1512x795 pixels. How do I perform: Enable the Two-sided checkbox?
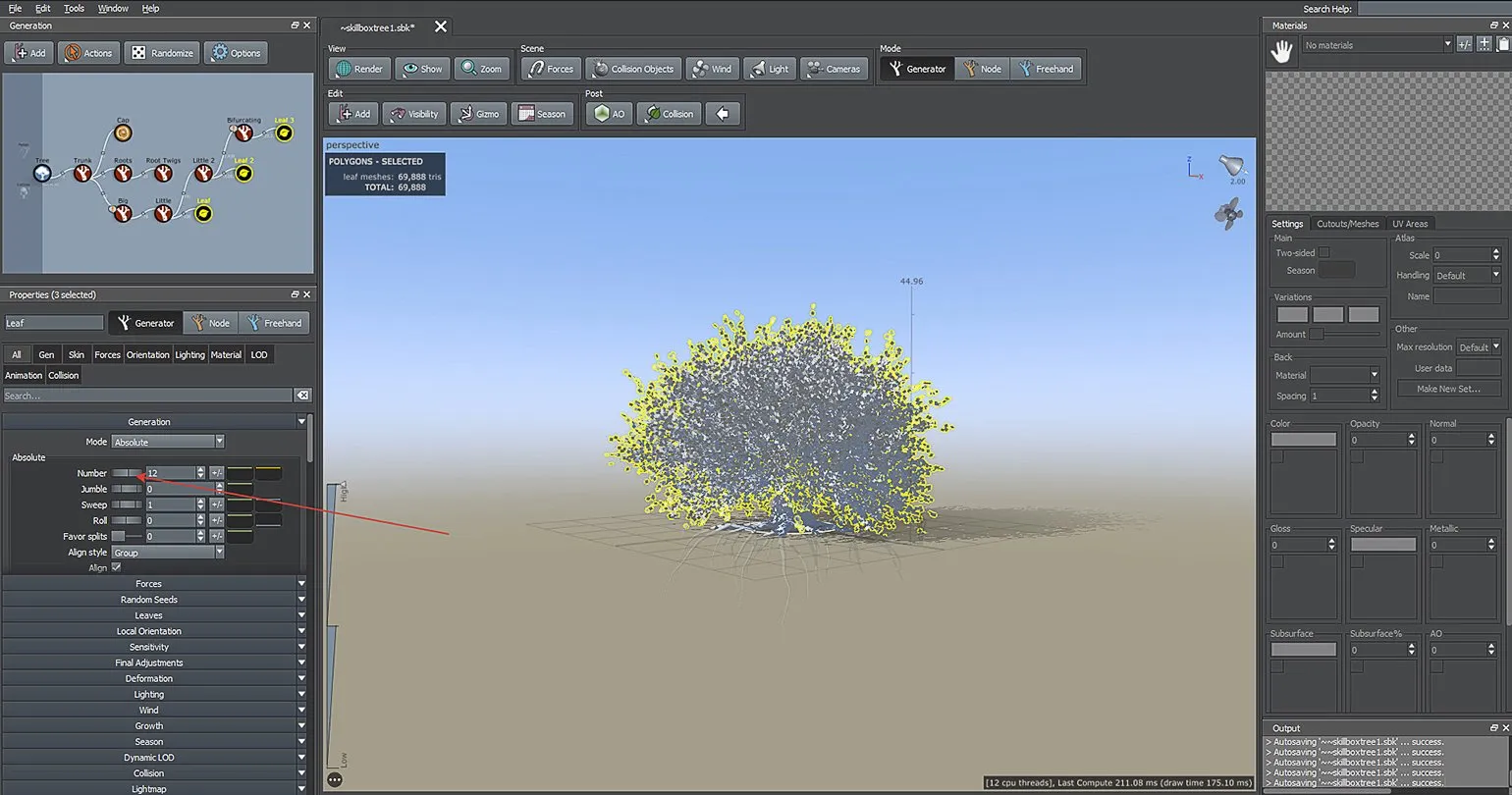(x=1324, y=252)
